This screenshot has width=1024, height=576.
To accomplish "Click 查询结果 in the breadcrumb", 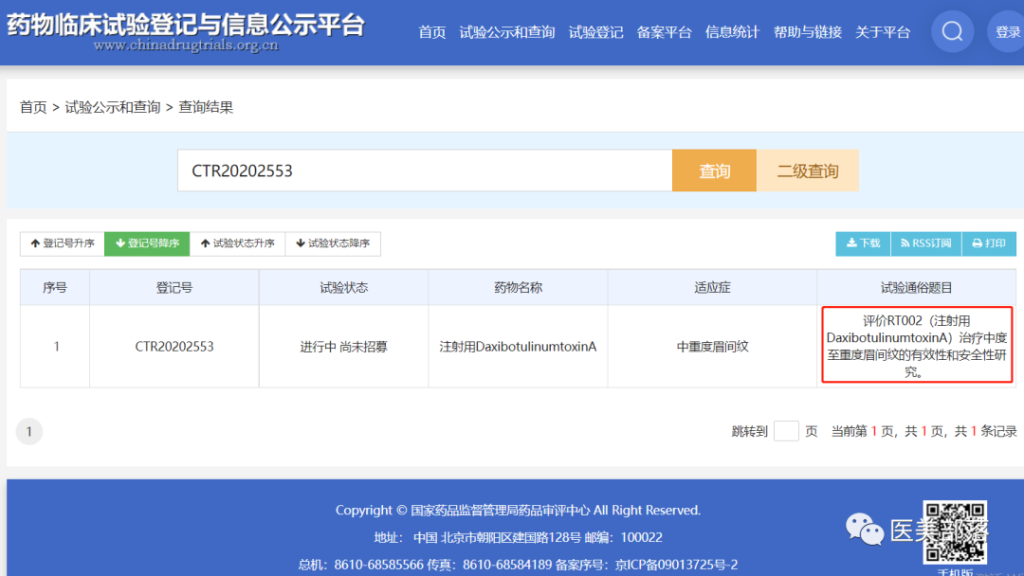I will (206, 107).
